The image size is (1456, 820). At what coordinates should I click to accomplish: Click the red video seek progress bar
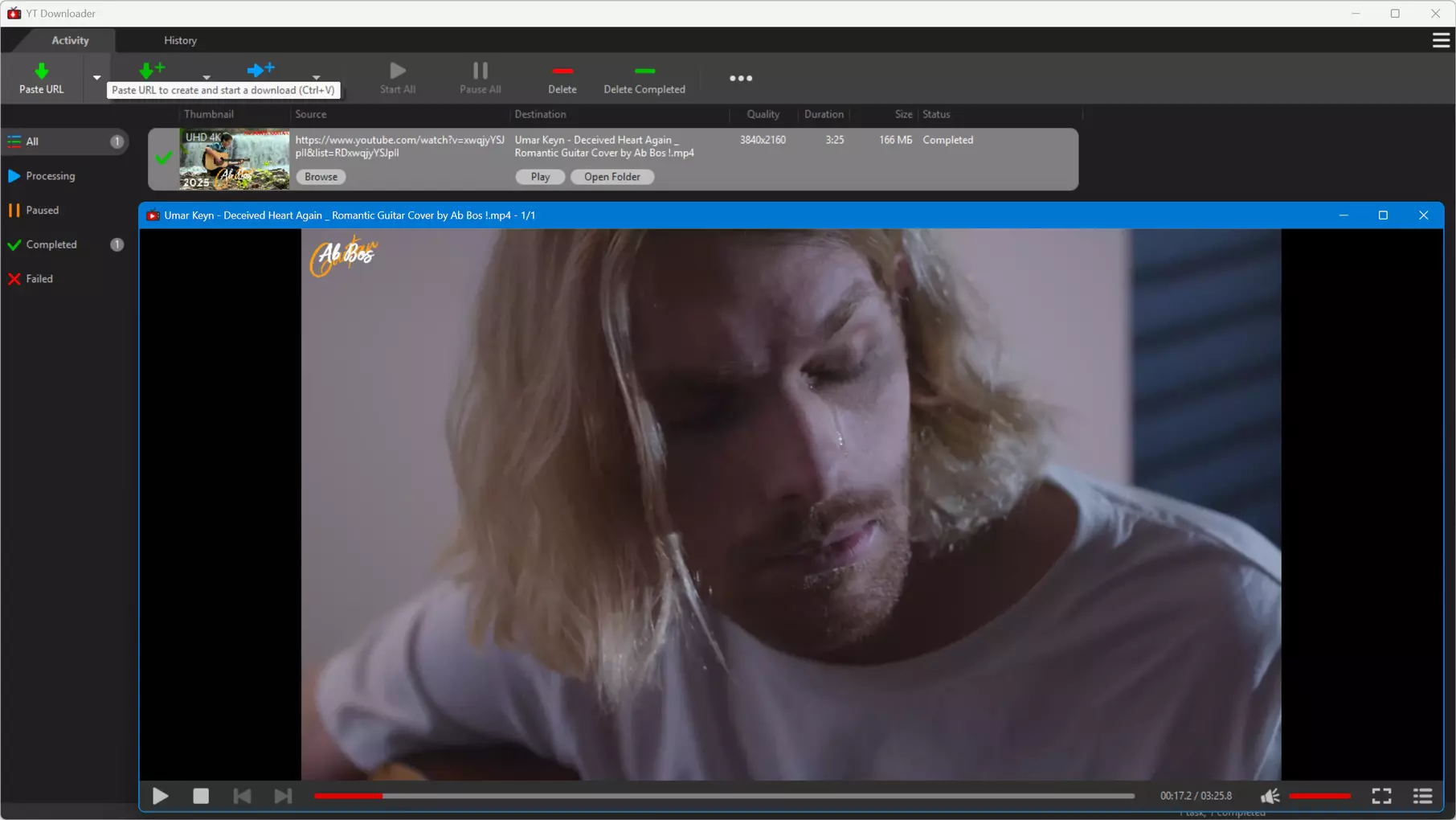[x=724, y=796]
